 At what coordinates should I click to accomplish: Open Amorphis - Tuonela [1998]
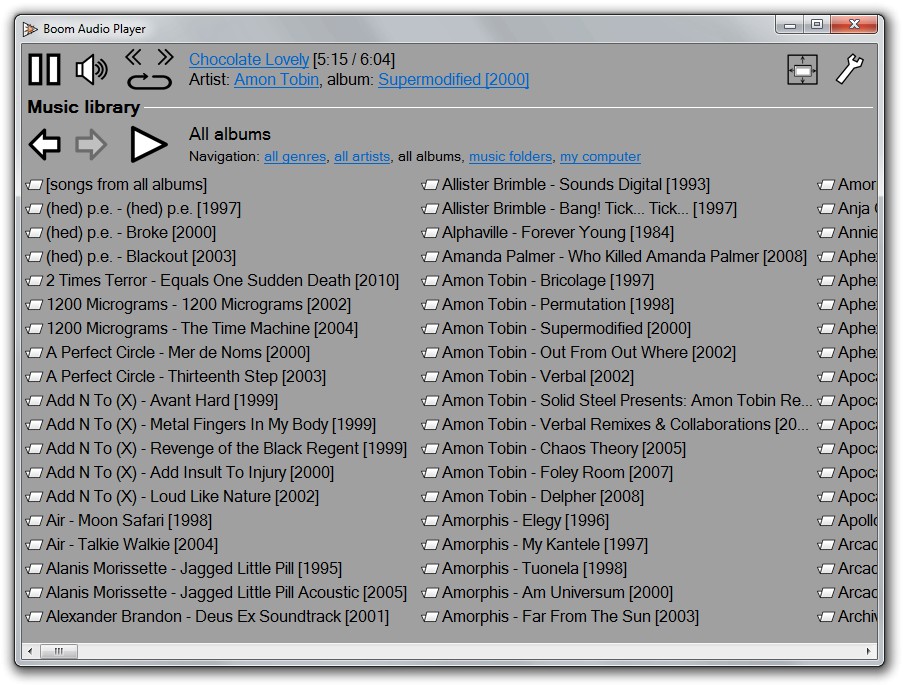click(534, 569)
